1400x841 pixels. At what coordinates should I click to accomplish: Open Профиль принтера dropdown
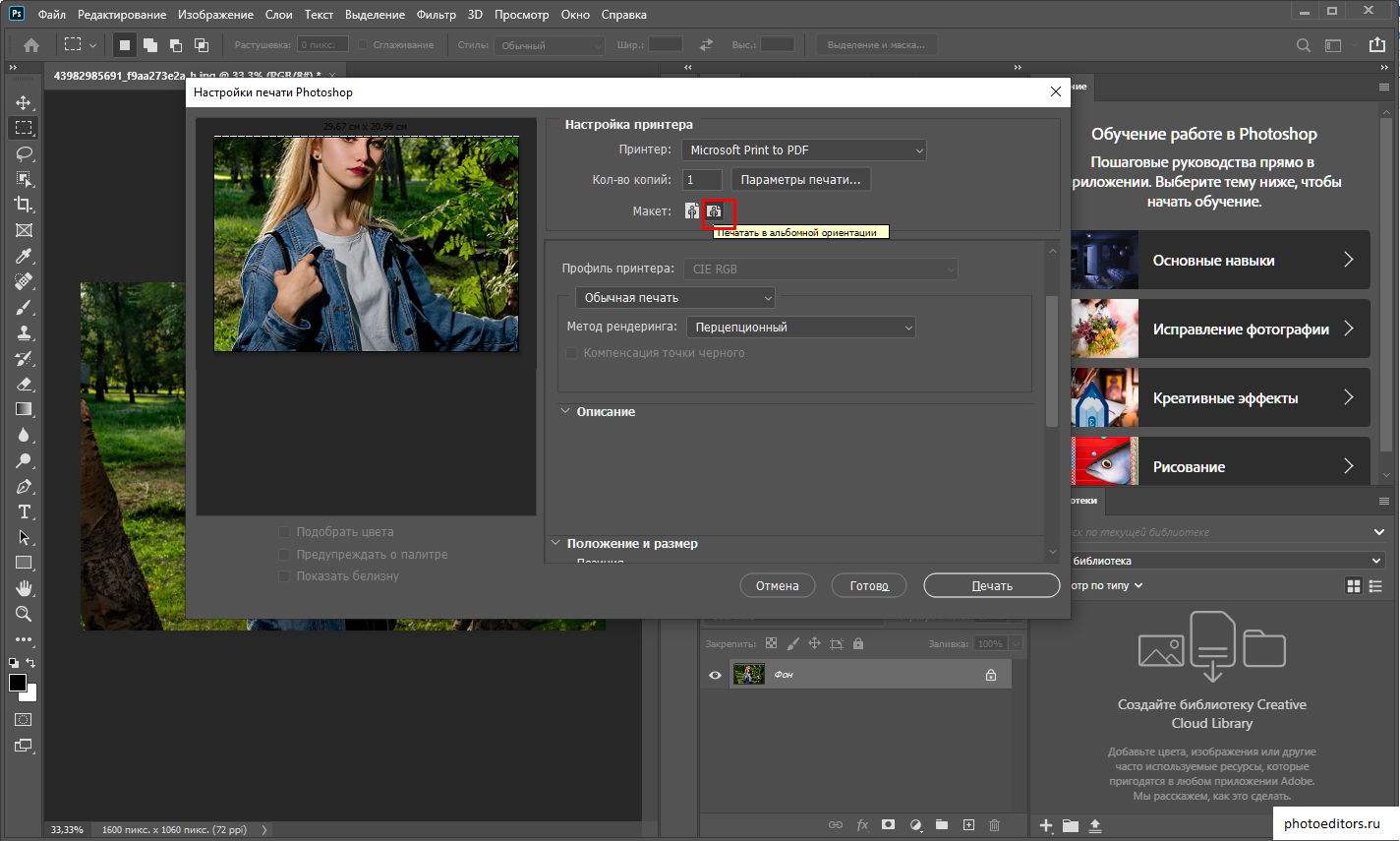(x=821, y=269)
